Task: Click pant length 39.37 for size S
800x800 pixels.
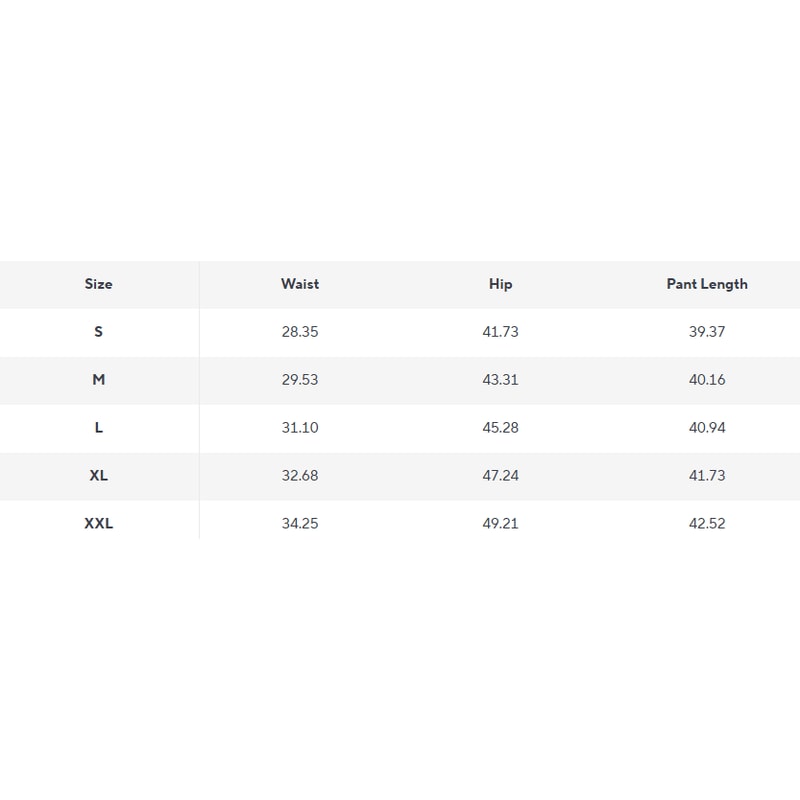Action: (707, 332)
